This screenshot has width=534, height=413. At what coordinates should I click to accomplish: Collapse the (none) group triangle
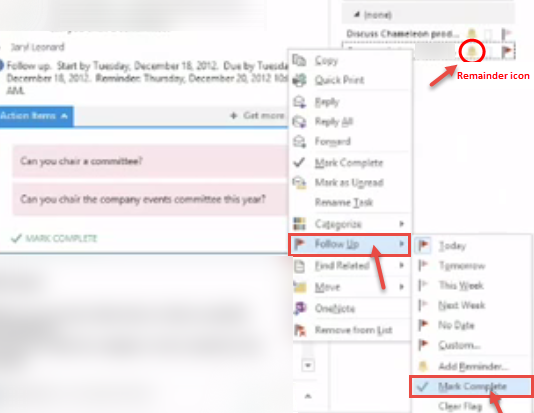coord(357,14)
